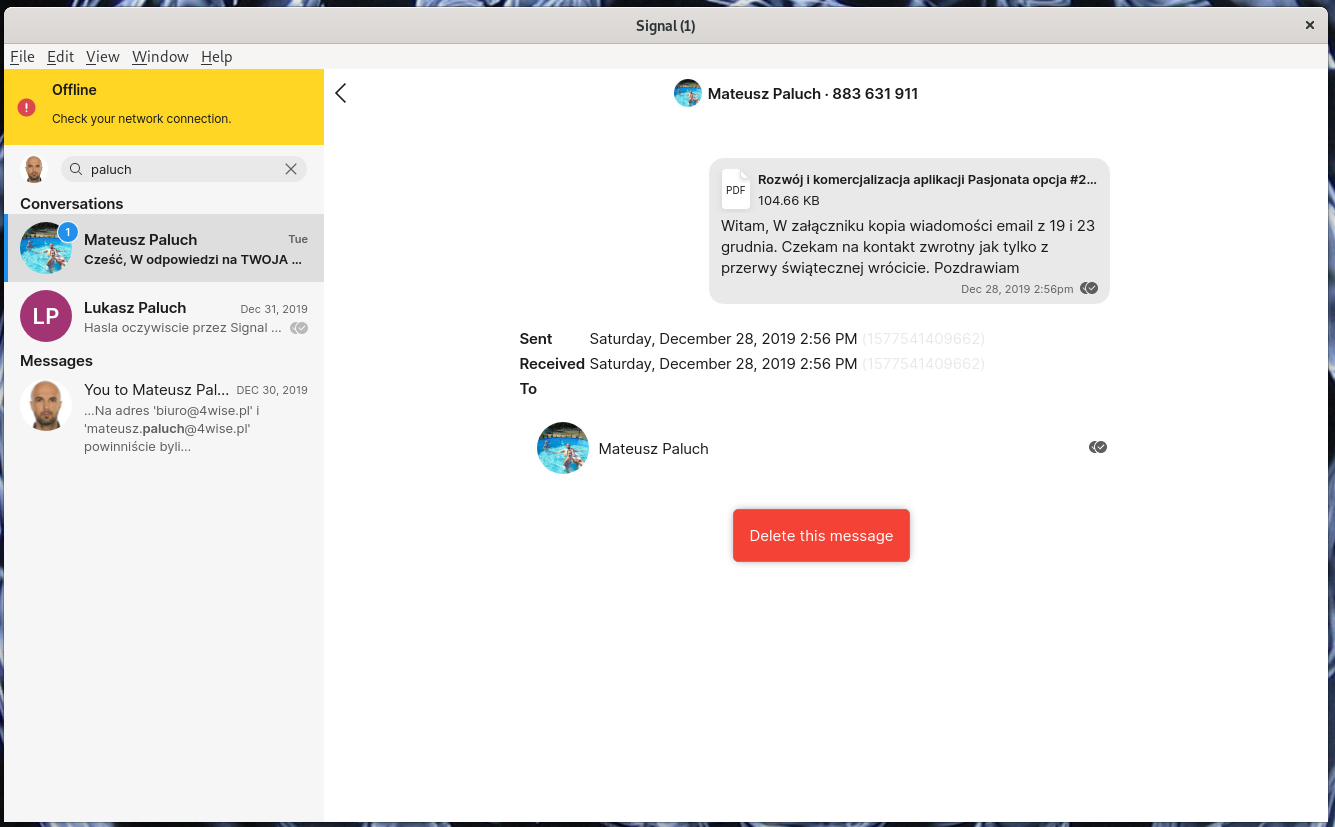The height and width of the screenshot is (827, 1335).
Task: Go back using the left arrow icon
Action: pos(341,93)
